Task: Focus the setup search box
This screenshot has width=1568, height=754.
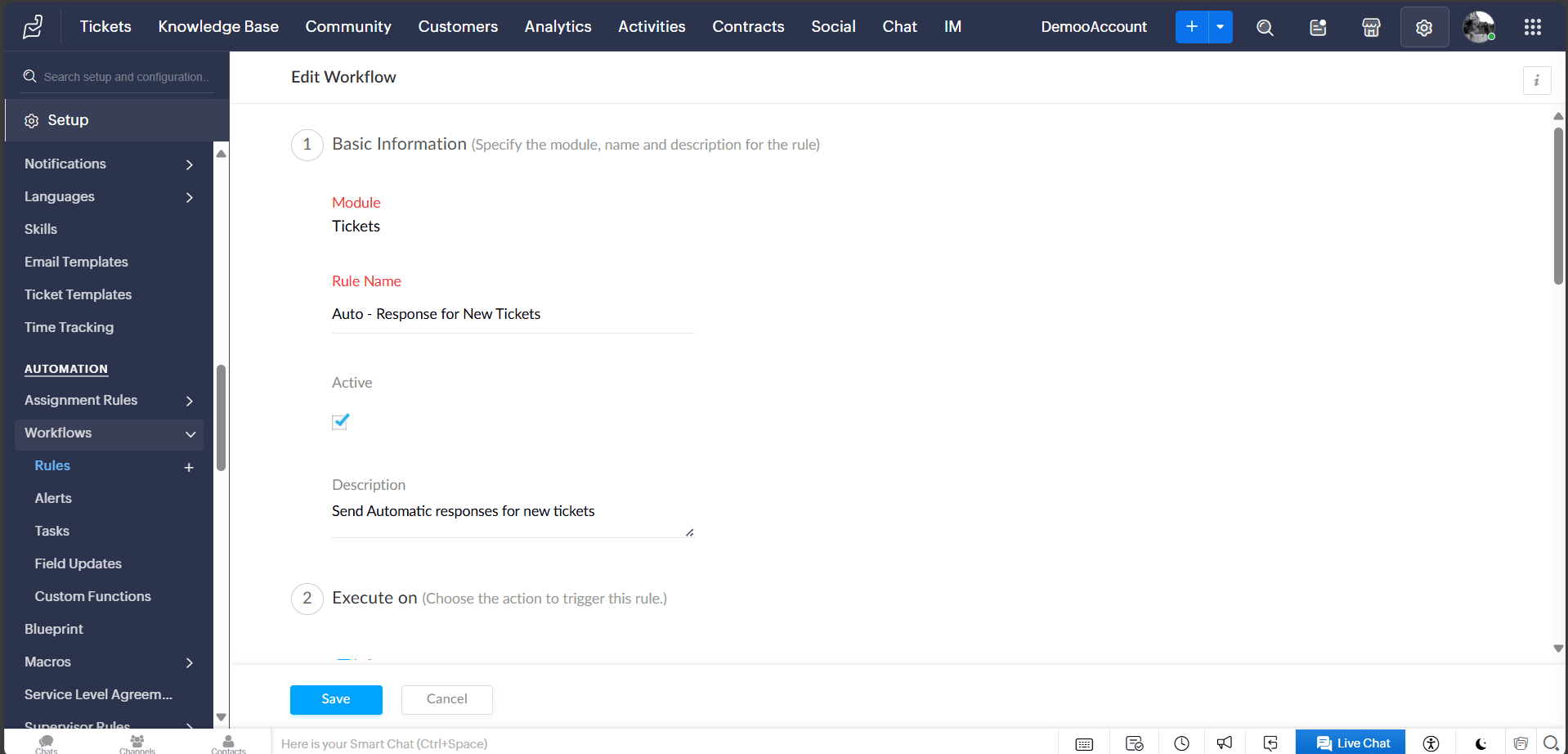Action: [127, 77]
